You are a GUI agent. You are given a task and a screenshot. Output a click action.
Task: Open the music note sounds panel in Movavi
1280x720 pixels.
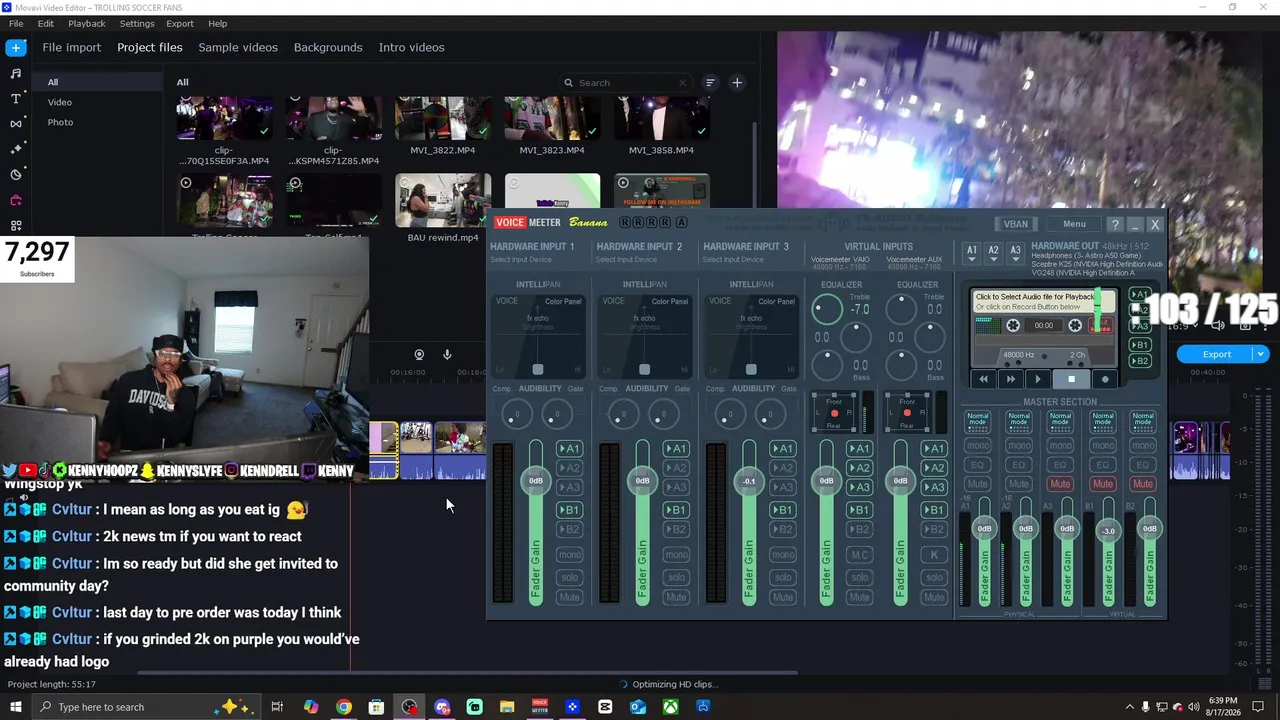point(16,73)
